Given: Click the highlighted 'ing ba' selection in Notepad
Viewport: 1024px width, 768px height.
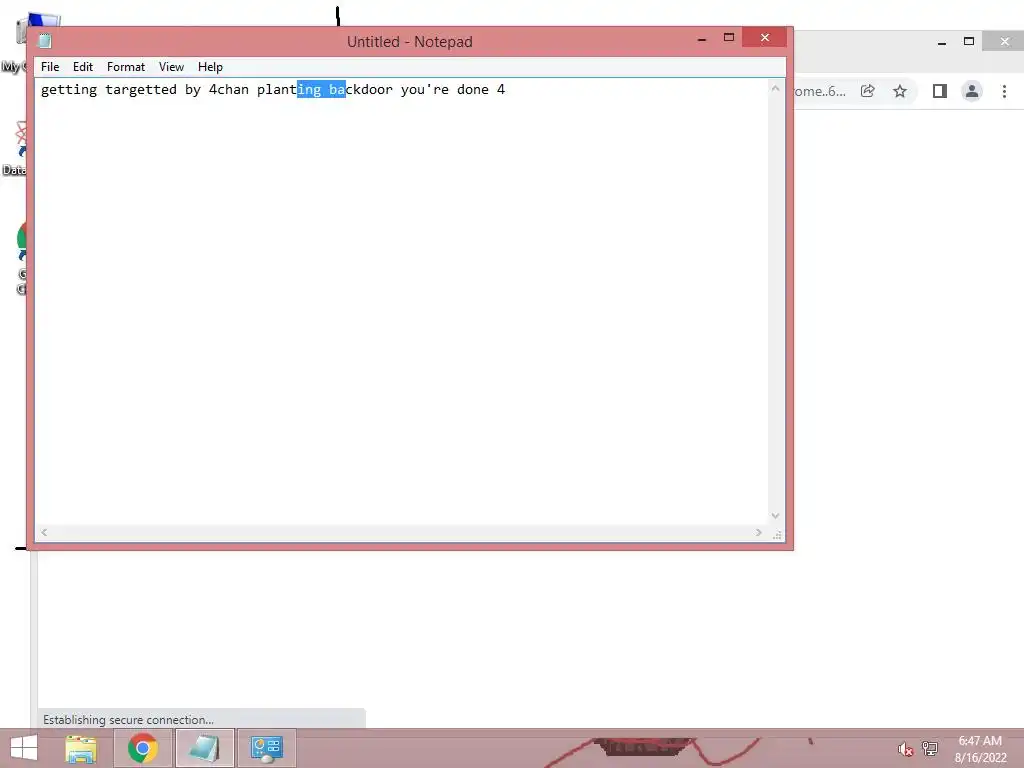Looking at the screenshot, I should click(x=321, y=89).
